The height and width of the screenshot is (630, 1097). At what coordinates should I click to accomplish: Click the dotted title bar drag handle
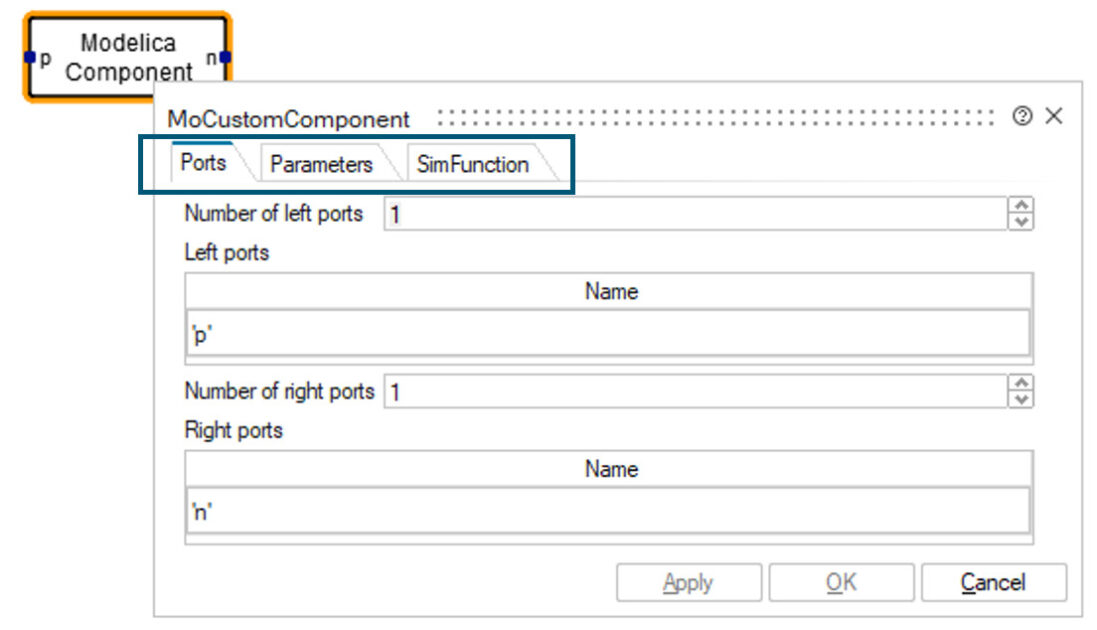(x=715, y=117)
